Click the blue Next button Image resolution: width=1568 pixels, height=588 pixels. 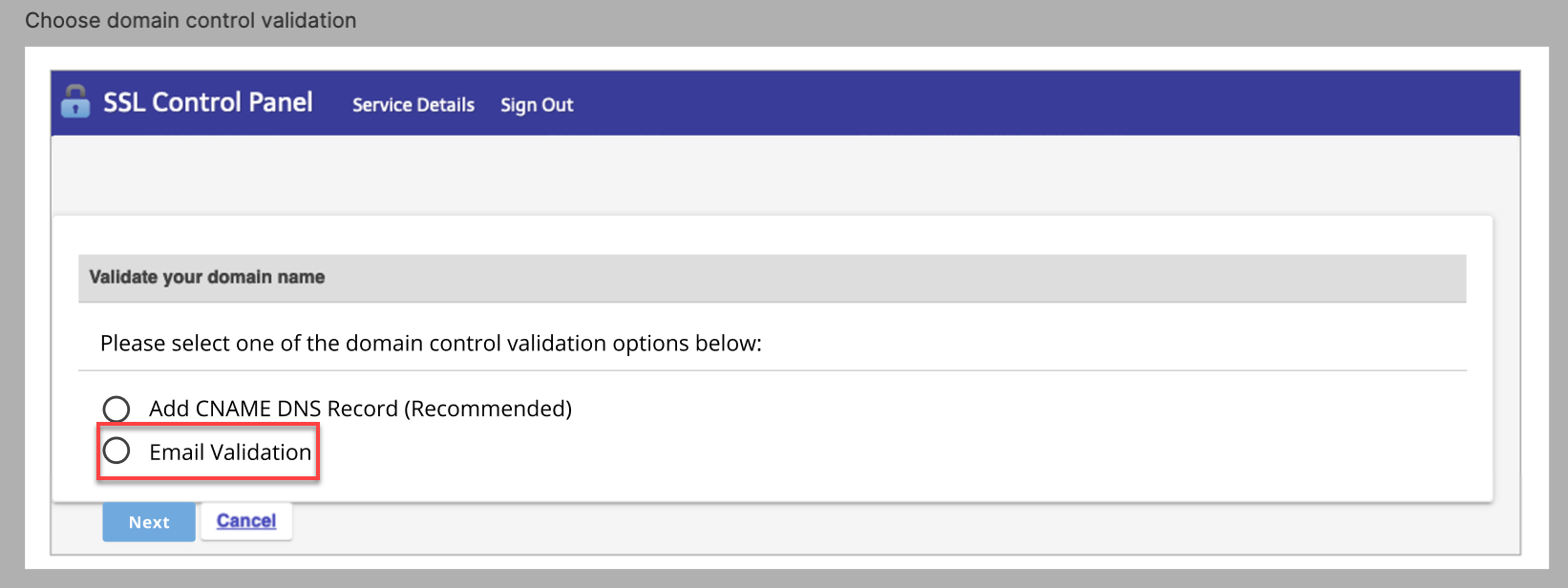point(148,522)
